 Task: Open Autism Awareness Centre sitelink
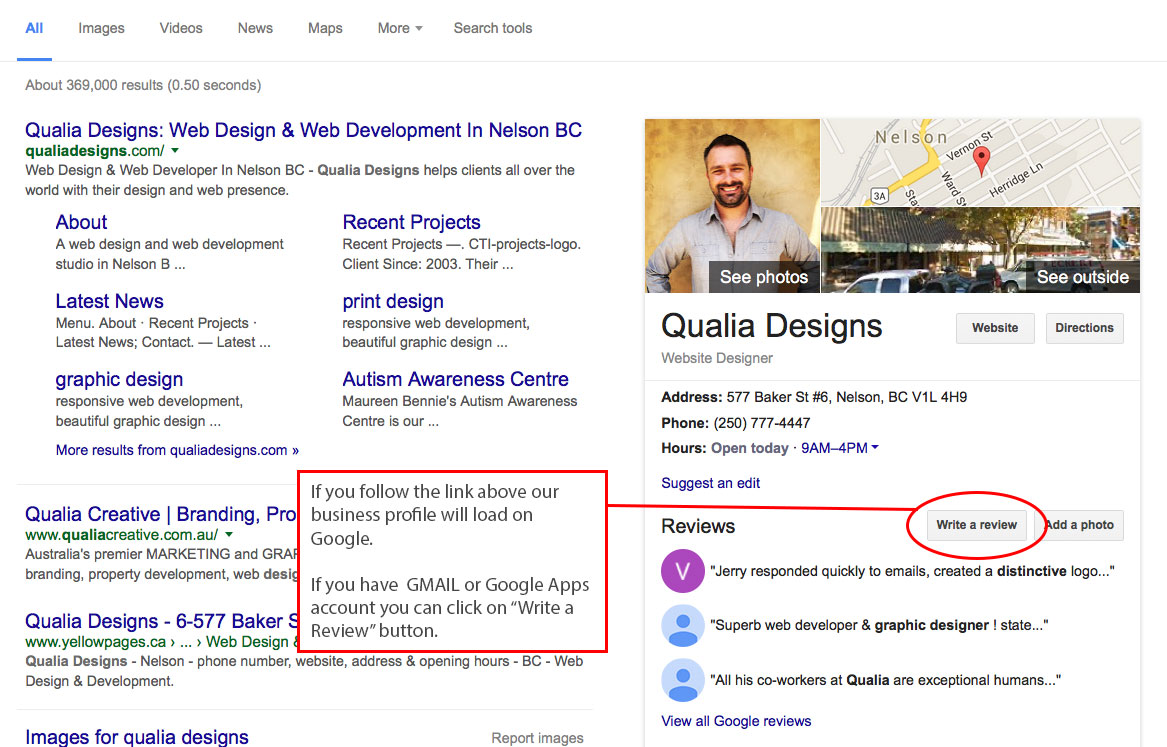point(455,379)
